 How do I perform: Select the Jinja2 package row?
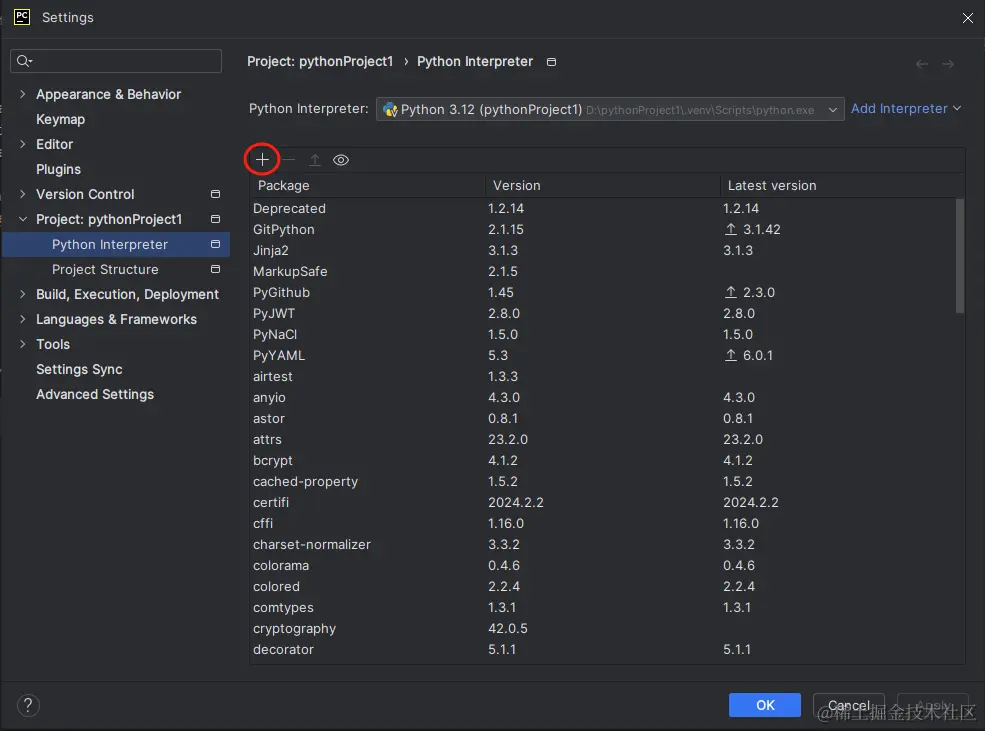(x=602, y=251)
